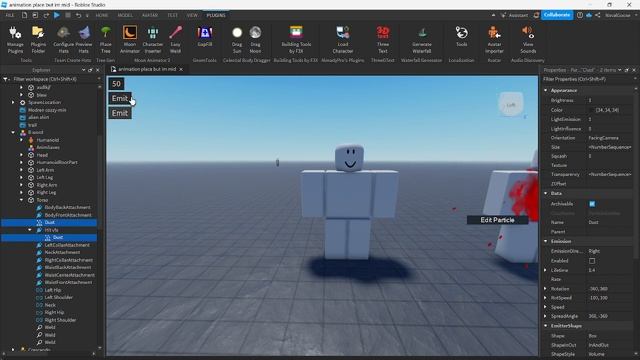
Task: Click the Edit Particle button
Action: click(x=497, y=220)
